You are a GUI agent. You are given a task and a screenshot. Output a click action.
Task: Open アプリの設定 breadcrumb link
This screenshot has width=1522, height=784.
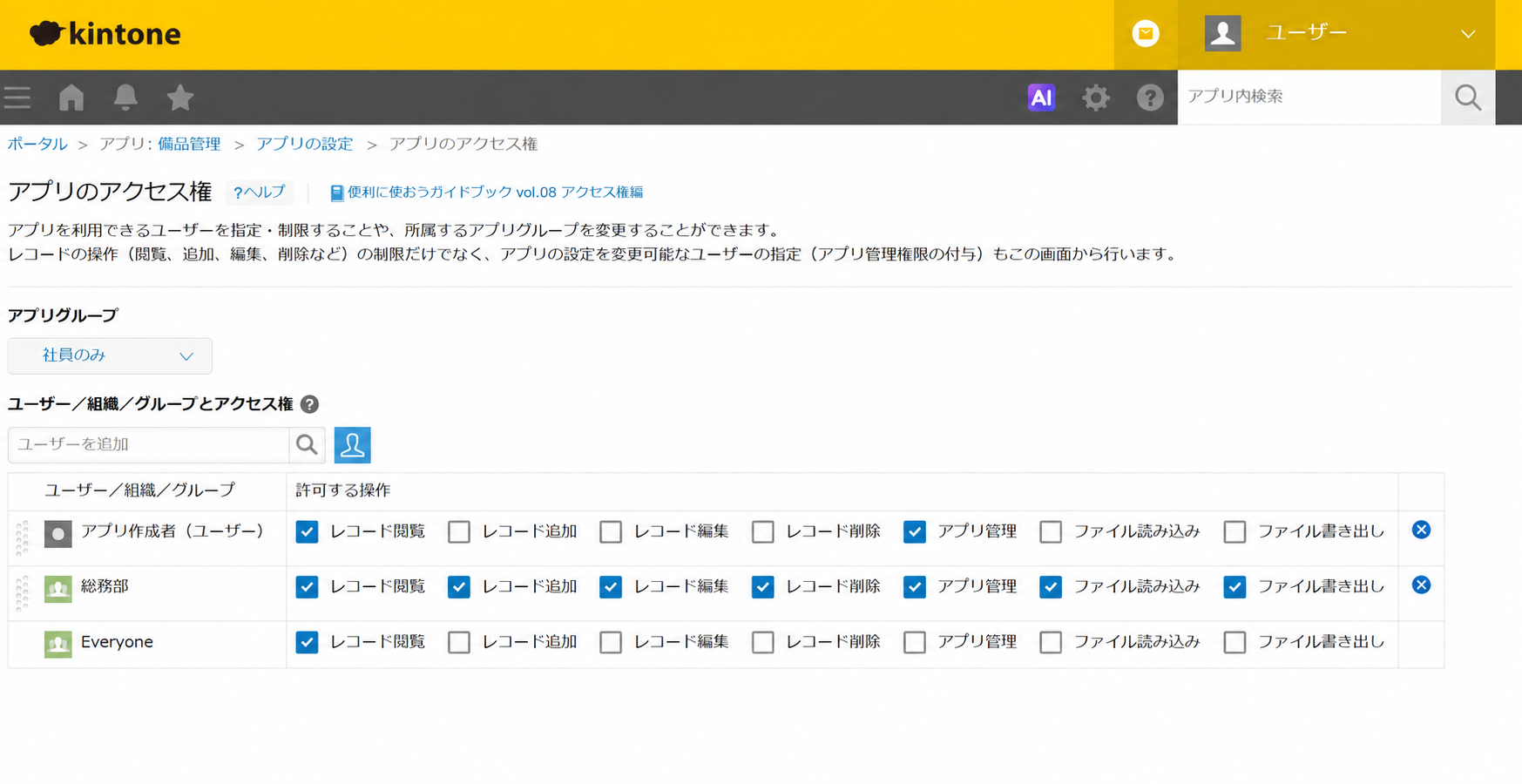tap(304, 145)
